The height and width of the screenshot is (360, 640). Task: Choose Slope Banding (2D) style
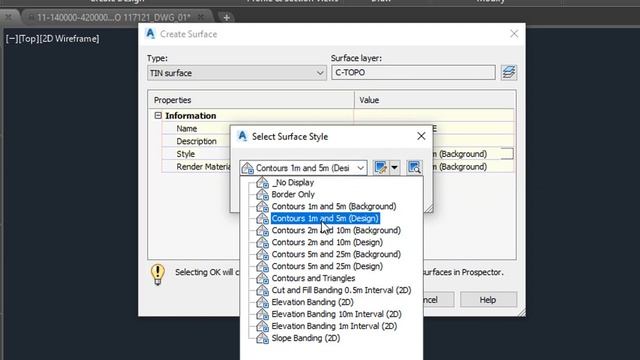(305, 338)
